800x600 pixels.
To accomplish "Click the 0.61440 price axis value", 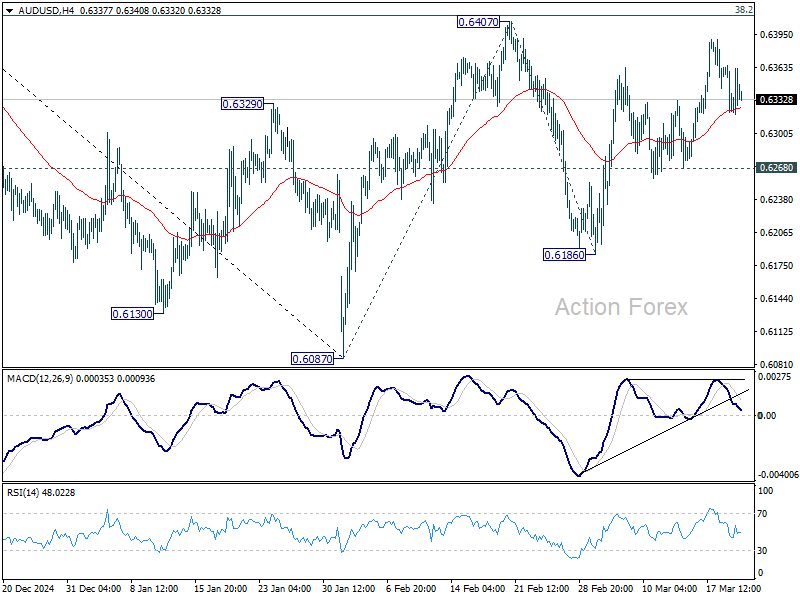I will point(777,298).
